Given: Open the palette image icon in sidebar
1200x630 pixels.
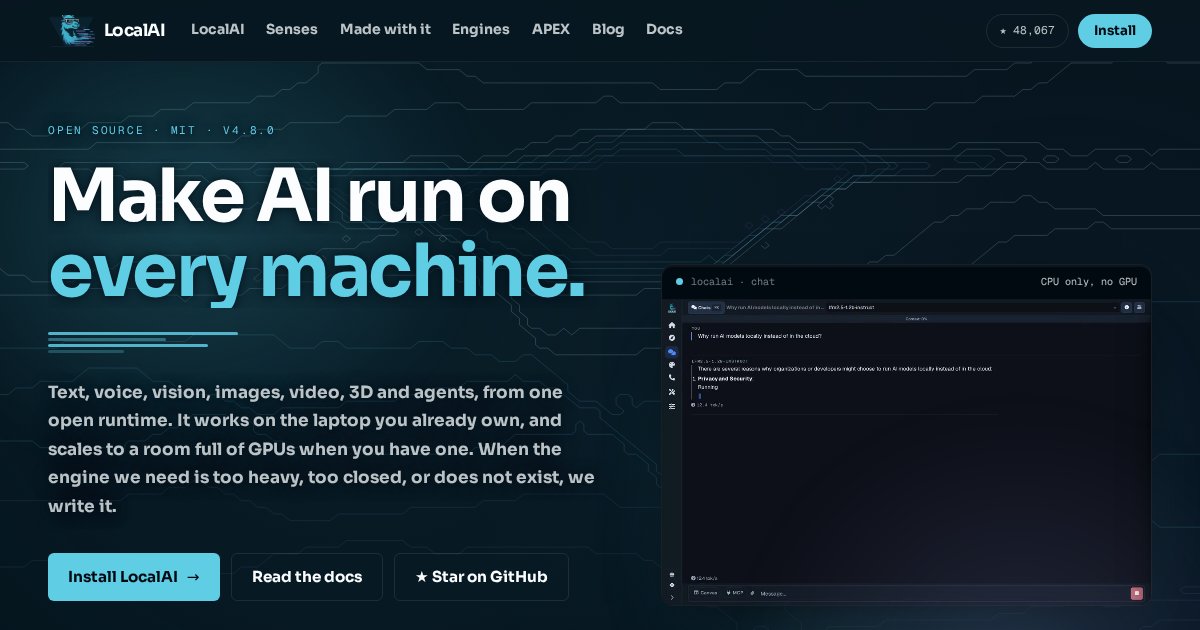Looking at the screenshot, I should click(672, 365).
